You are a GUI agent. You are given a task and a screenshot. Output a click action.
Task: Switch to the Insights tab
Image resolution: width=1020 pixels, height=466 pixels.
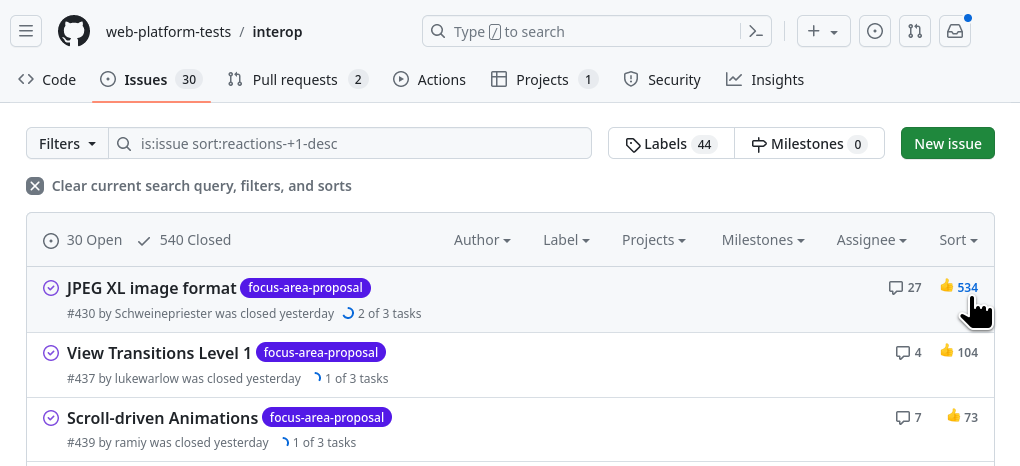click(765, 80)
